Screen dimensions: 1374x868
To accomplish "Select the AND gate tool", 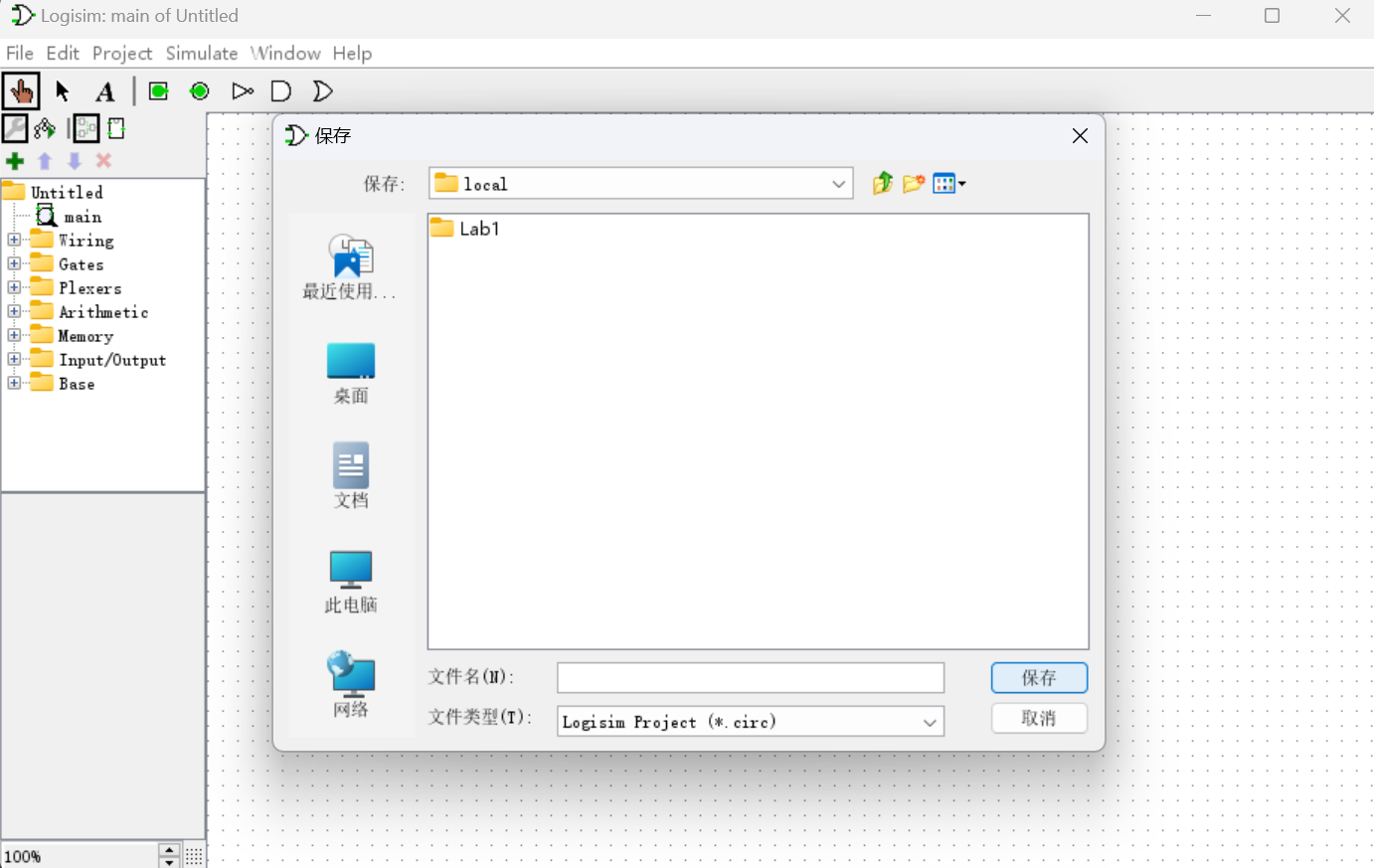I will tap(281, 91).
